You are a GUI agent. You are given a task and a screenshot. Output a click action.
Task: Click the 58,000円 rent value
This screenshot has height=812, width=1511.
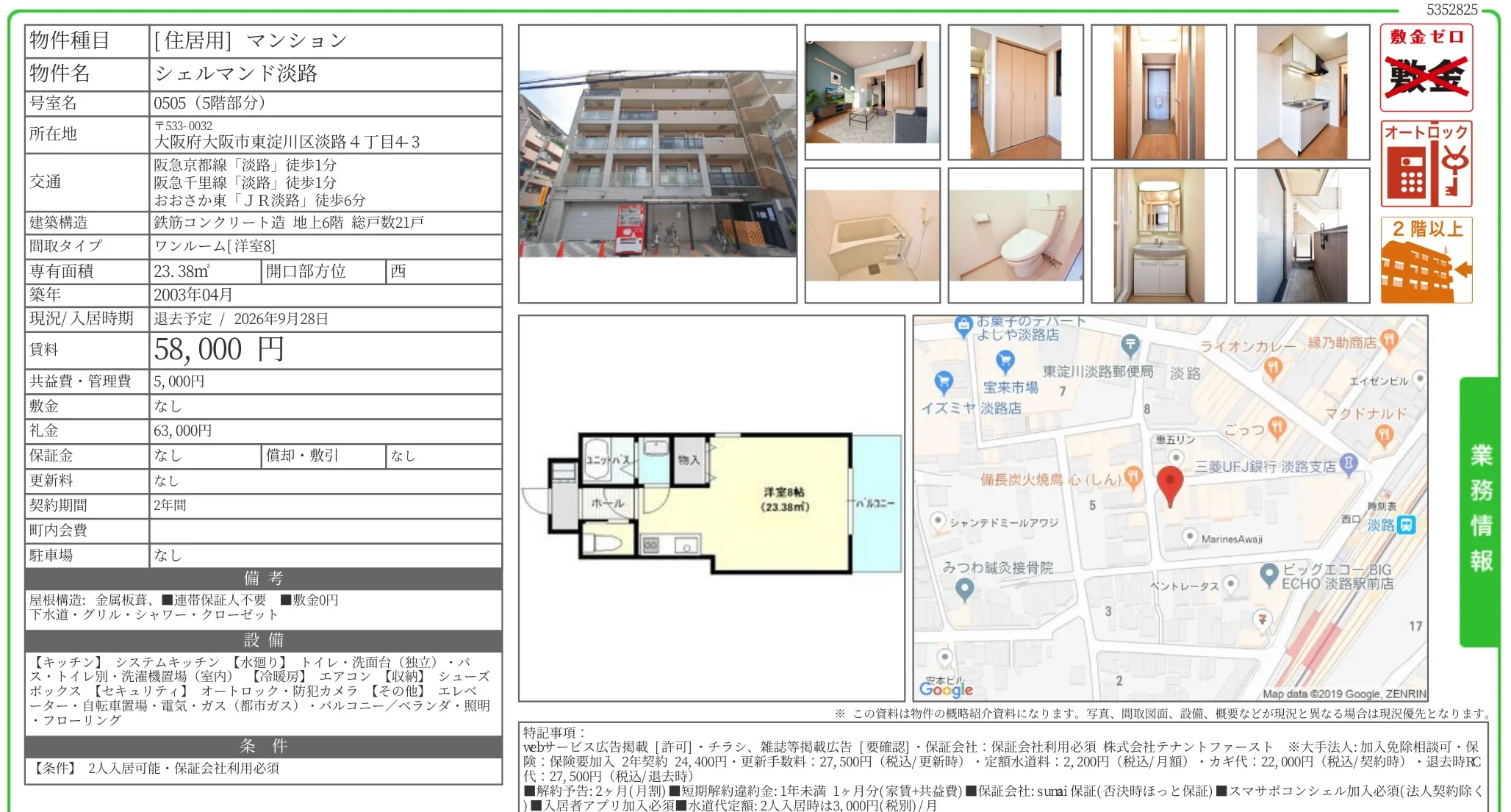[218, 350]
